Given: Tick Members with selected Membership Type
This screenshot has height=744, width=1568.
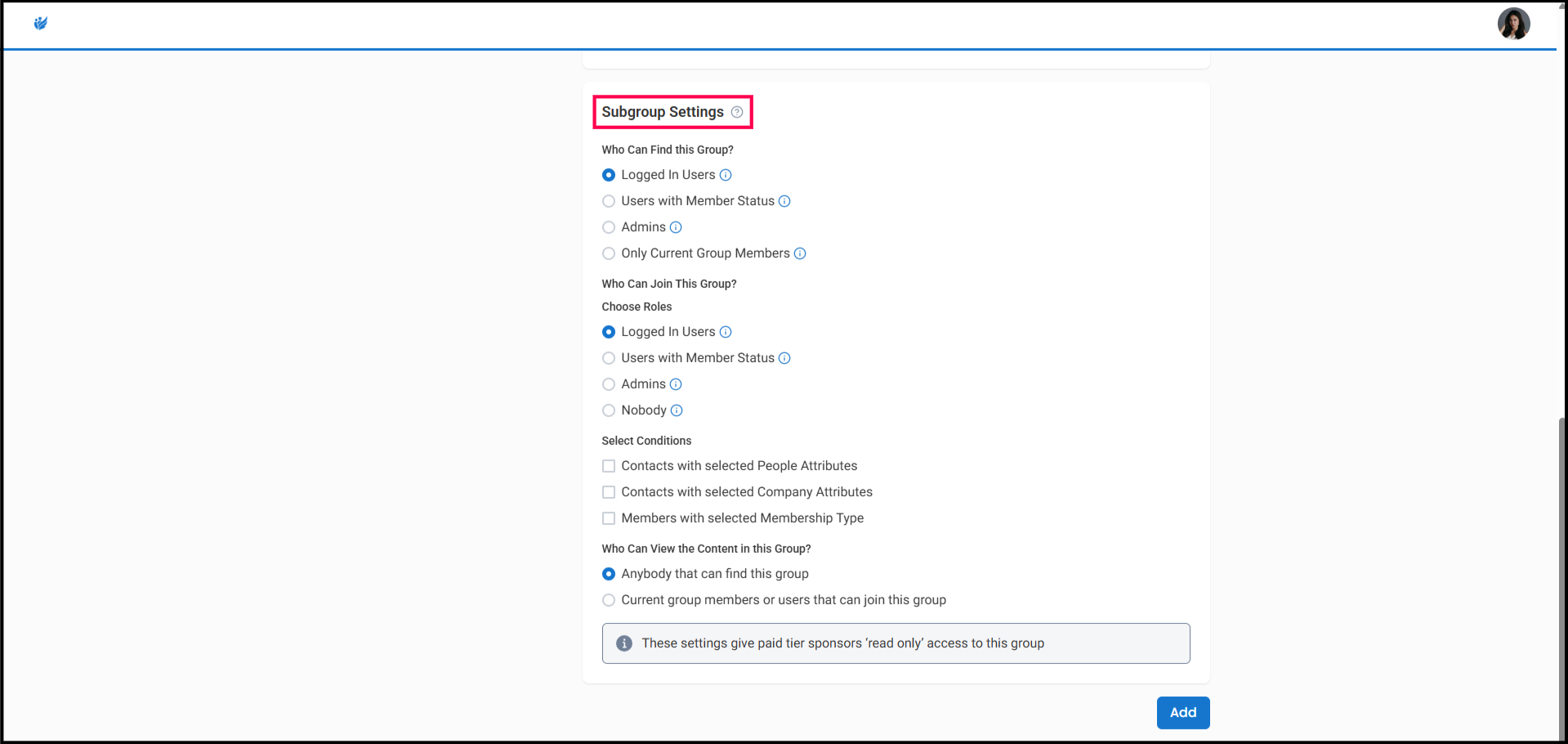Looking at the screenshot, I should 609,518.
